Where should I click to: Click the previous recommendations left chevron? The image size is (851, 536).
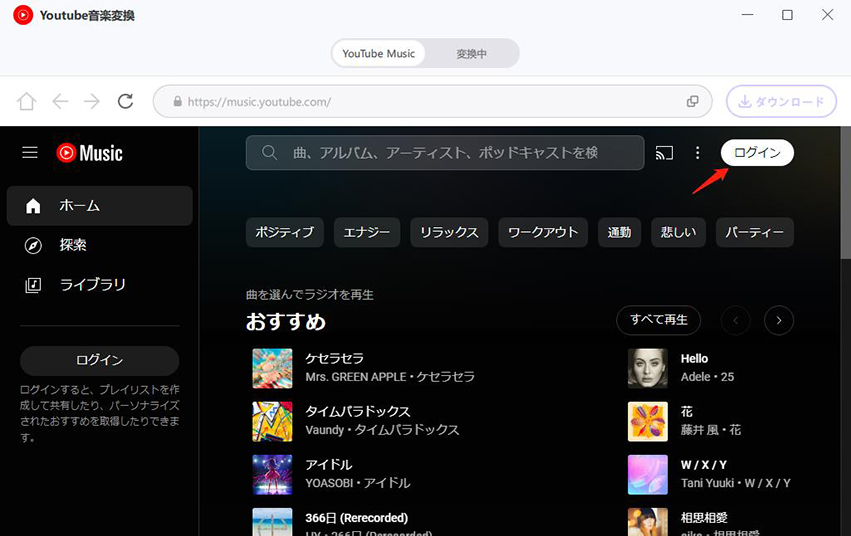click(736, 320)
